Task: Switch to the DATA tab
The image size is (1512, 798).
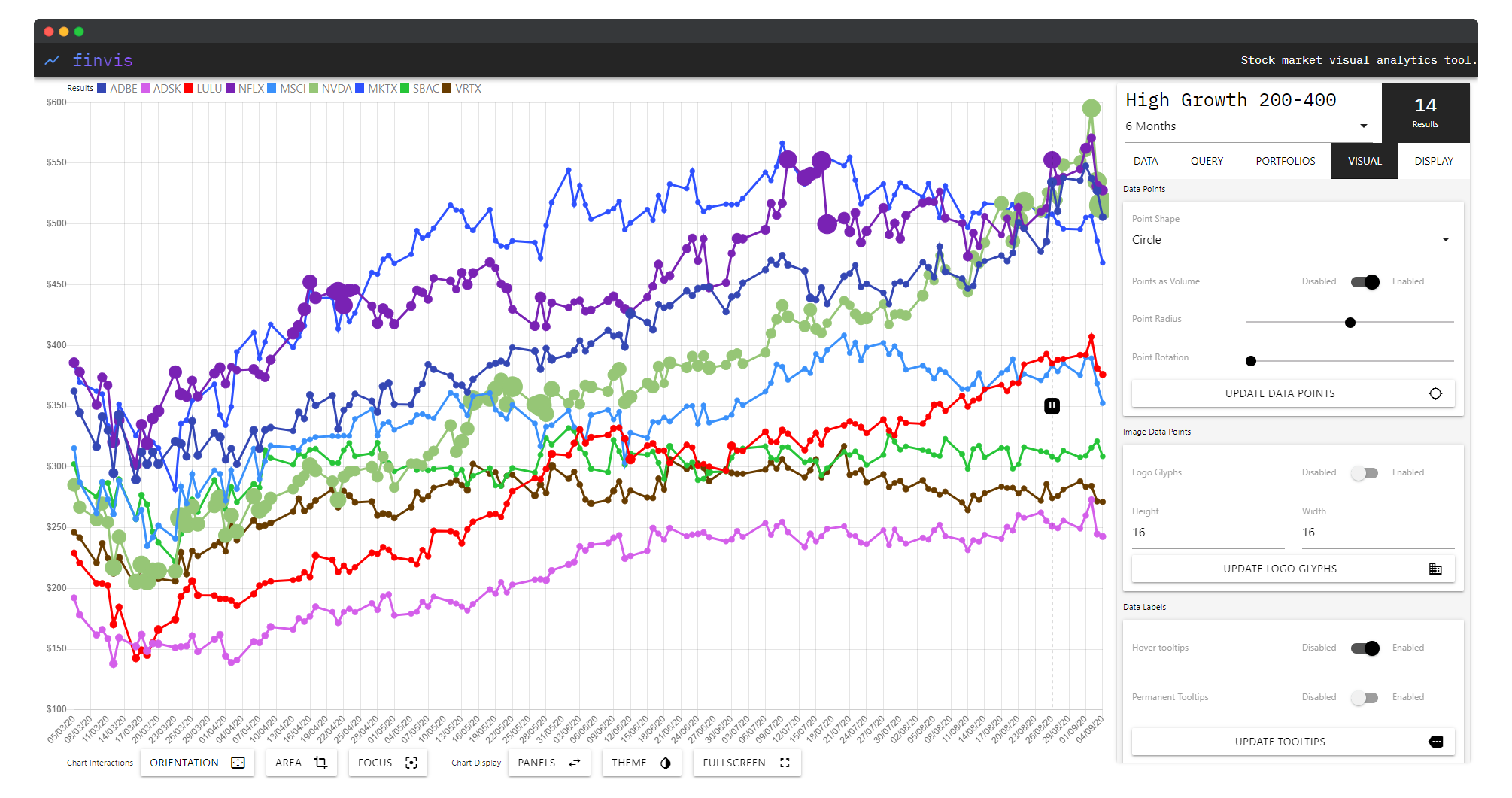Action: 1146,161
